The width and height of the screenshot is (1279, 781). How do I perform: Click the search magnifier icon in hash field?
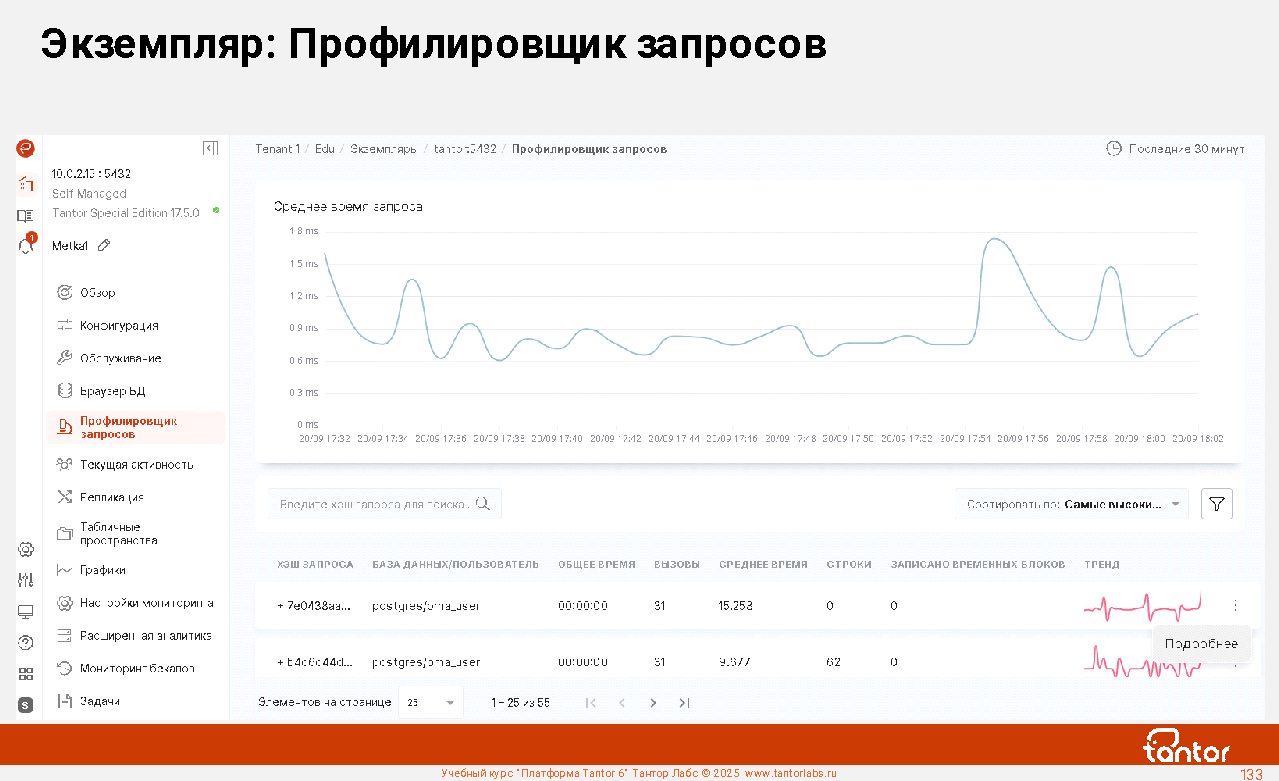483,504
